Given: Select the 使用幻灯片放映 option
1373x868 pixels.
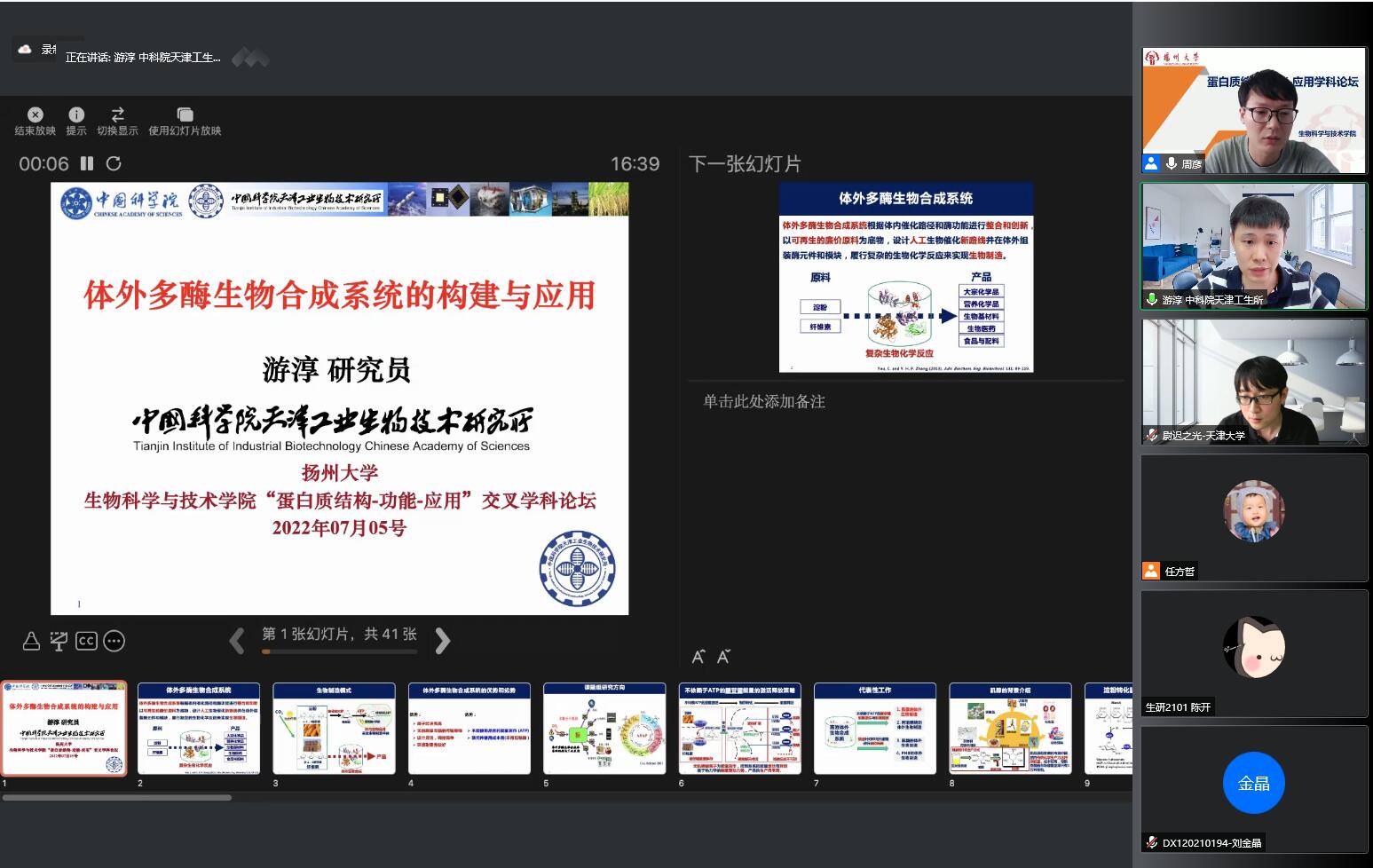Looking at the screenshot, I should coord(185,115).
